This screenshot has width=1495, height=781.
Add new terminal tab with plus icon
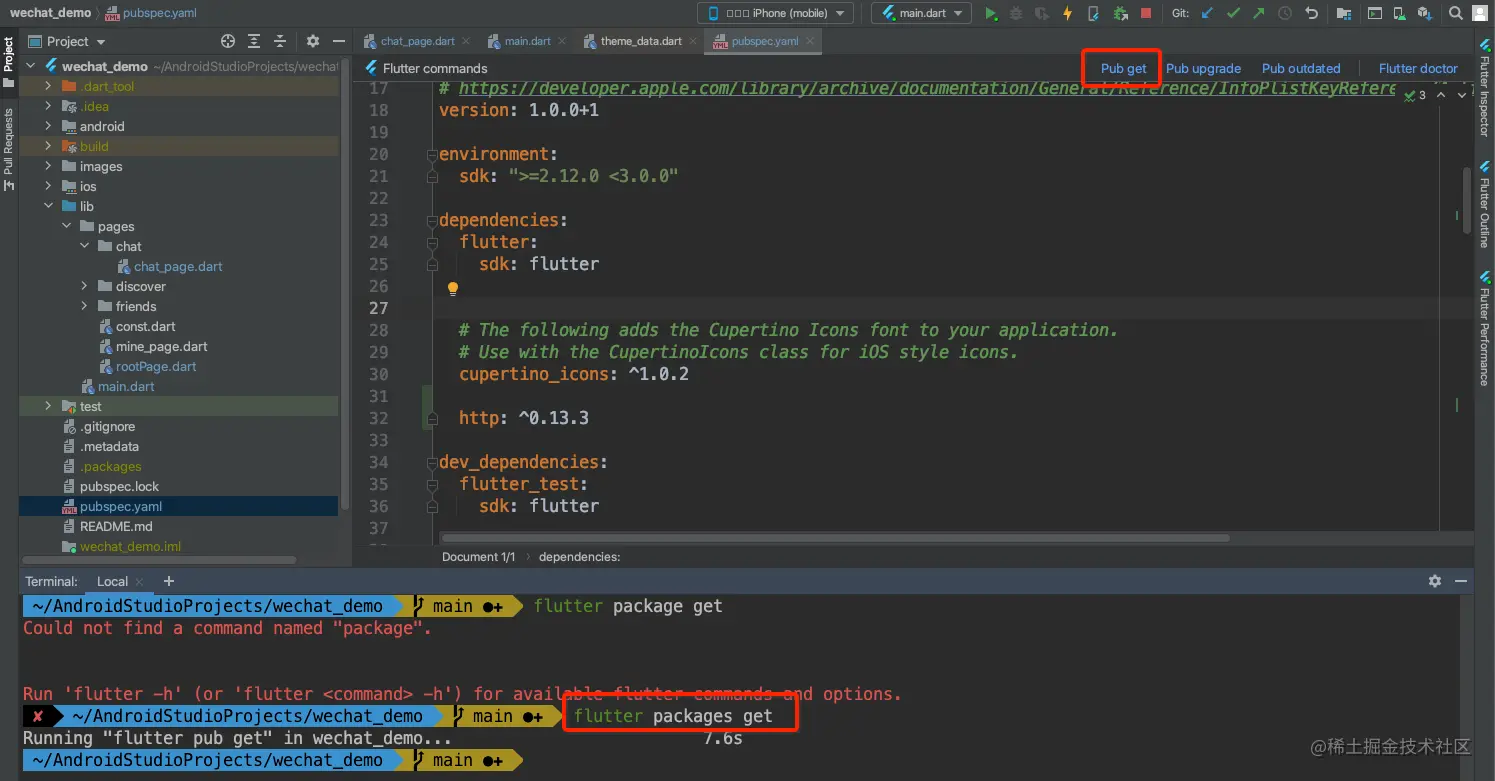click(168, 581)
